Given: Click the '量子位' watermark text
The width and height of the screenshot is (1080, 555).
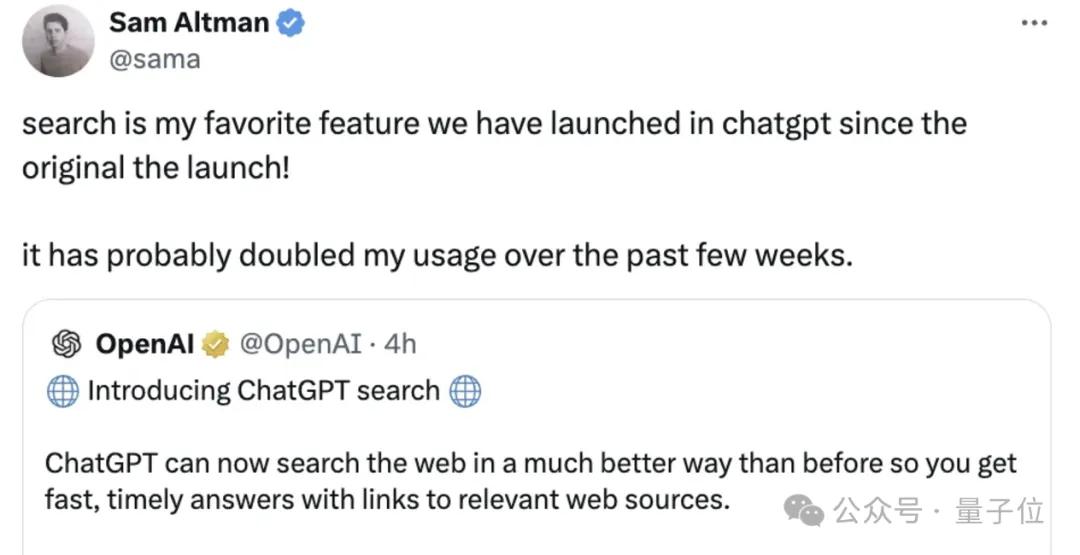Looking at the screenshot, I should 1000,512.
